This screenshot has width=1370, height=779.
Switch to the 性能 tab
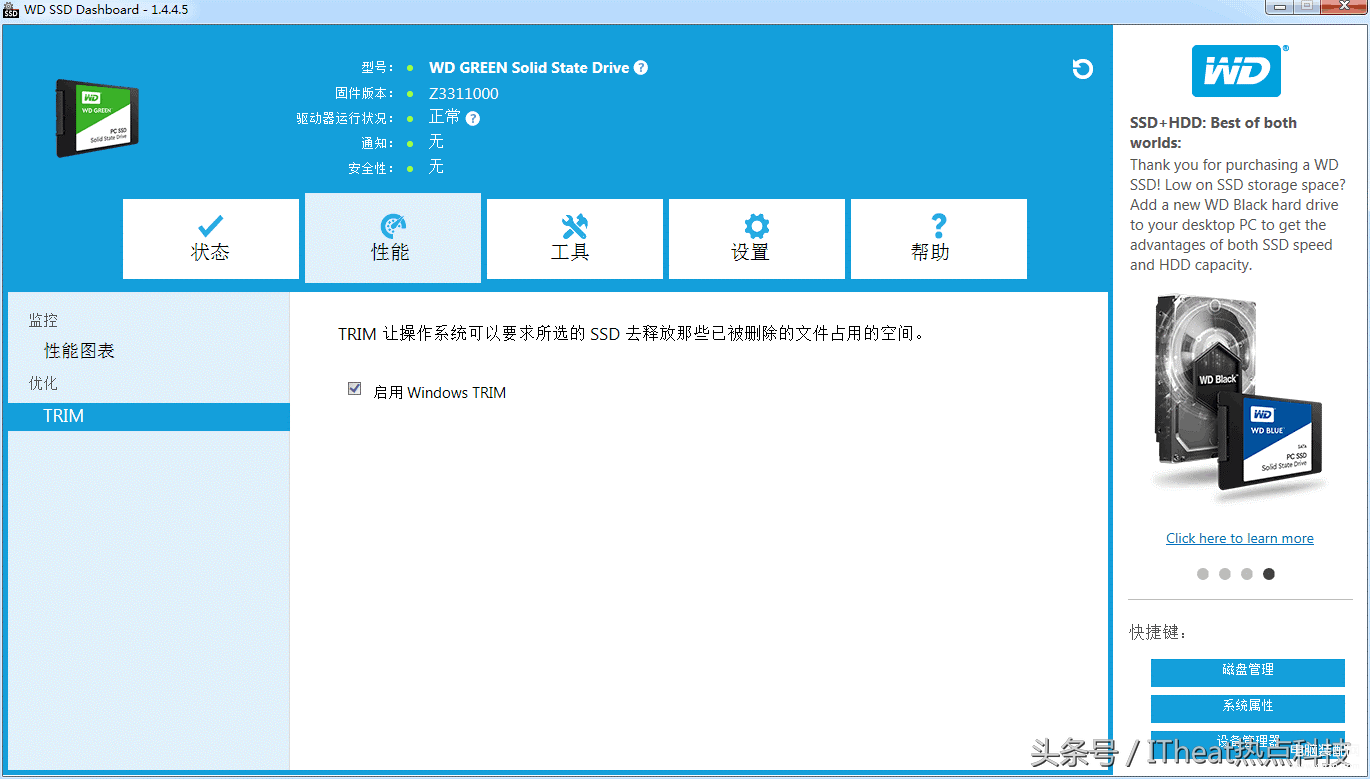coord(393,238)
